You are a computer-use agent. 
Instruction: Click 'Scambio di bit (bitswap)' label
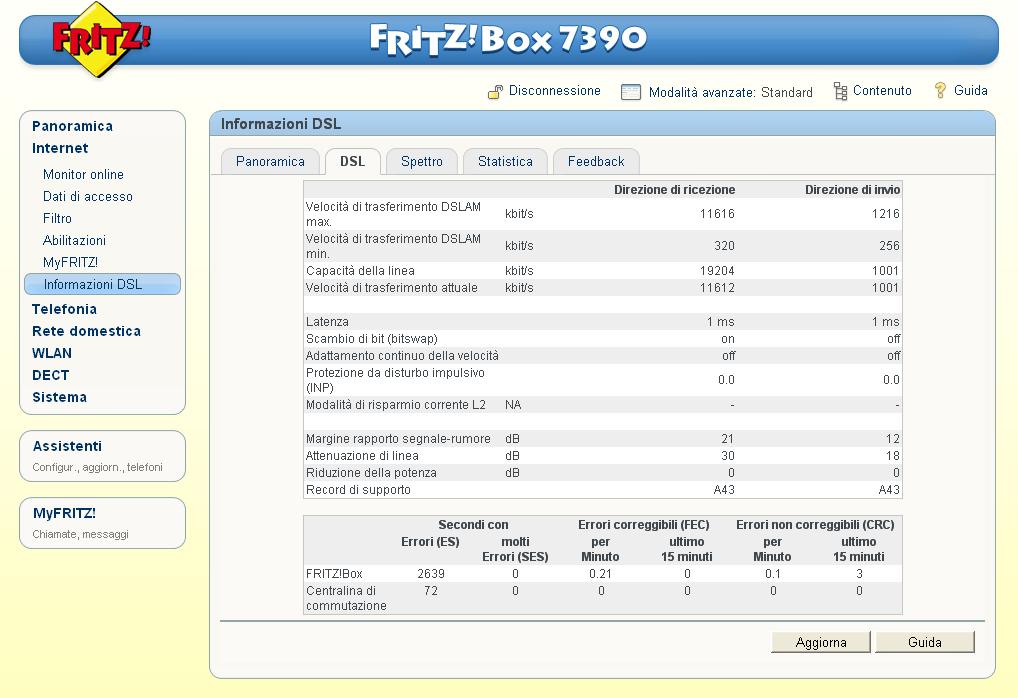click(371, 338)
